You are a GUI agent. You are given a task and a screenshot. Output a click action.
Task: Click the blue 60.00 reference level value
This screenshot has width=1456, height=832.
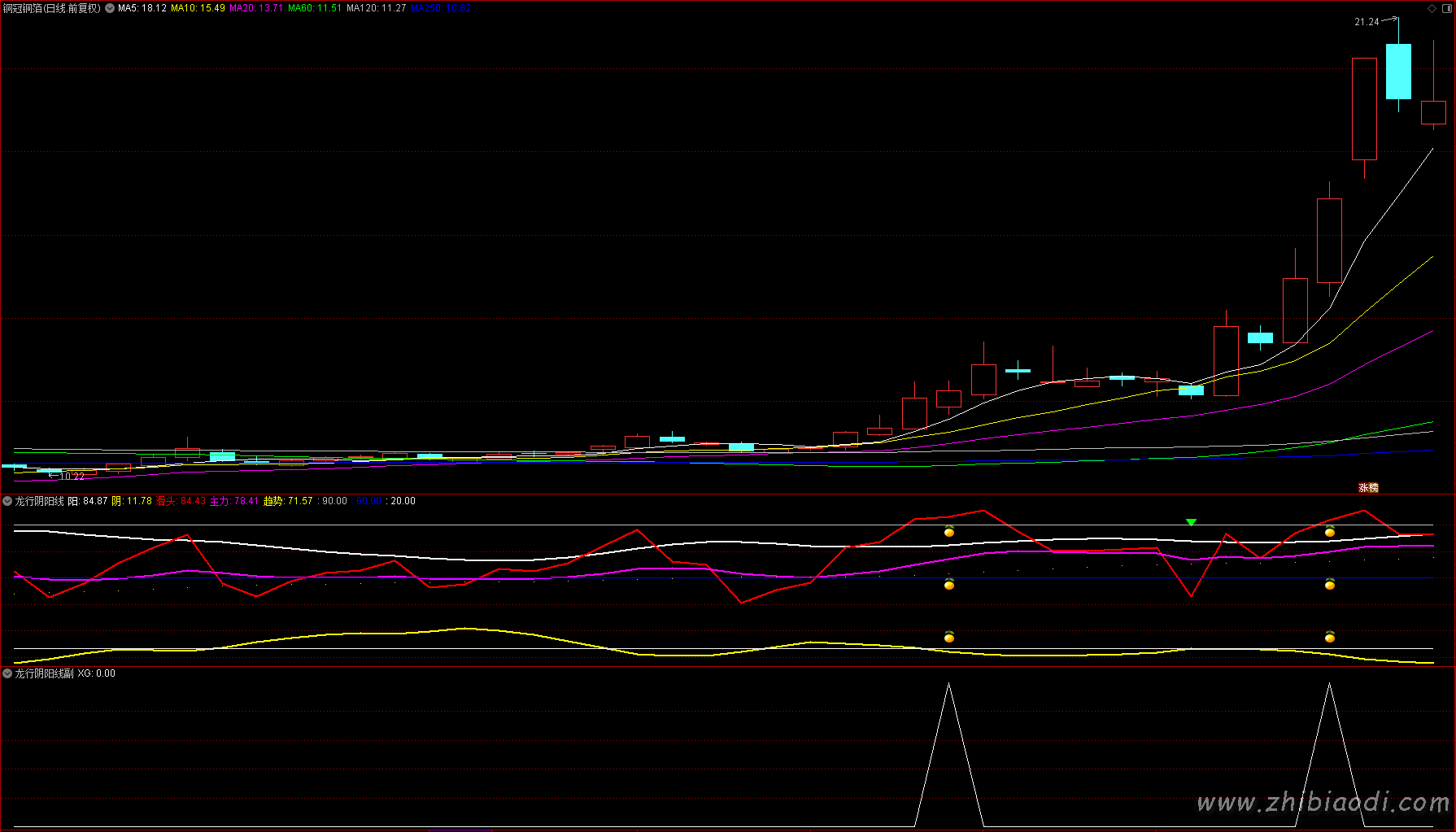click(368, 501)
